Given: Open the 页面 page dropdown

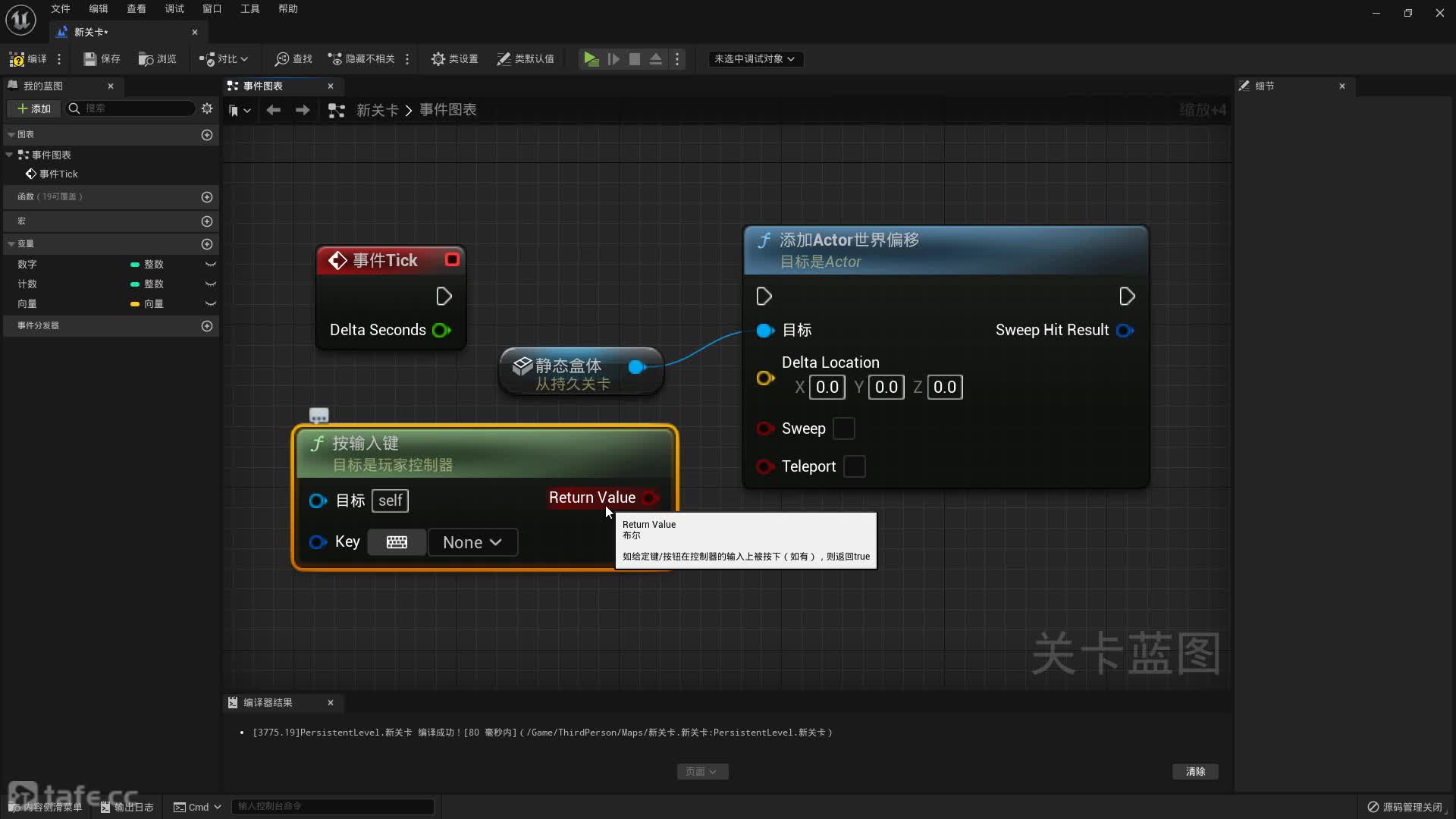Looking at the screenshot, I should tap(702, 771).
